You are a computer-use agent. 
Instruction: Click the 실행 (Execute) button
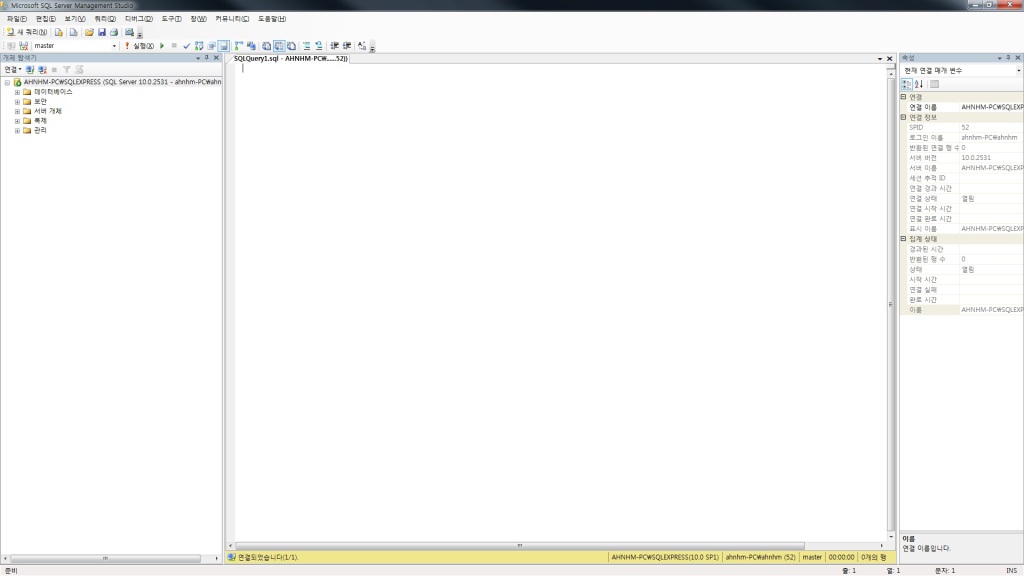(139, 46)
